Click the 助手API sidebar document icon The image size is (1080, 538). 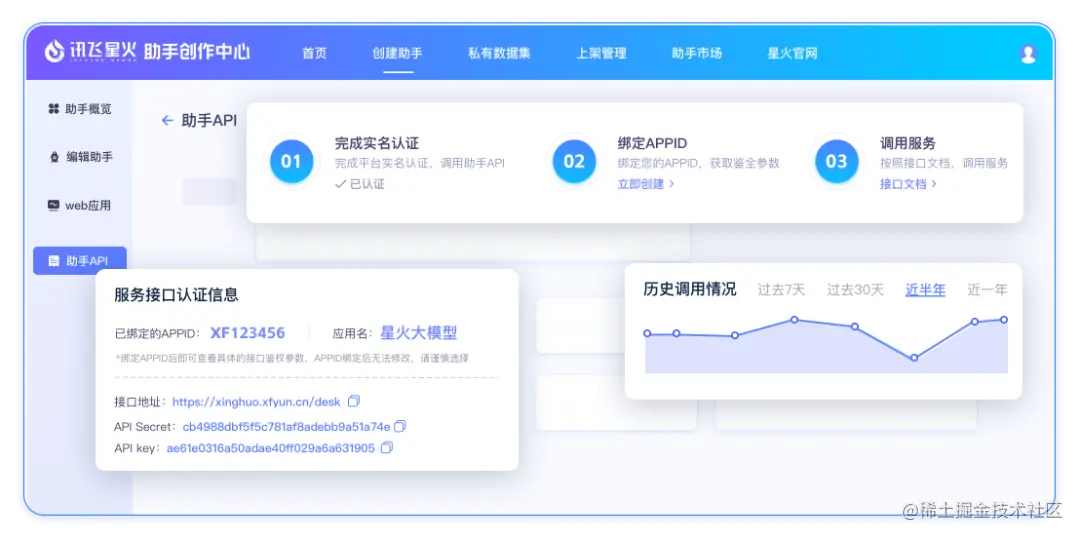pyautogui.click(x=54, y=261)
